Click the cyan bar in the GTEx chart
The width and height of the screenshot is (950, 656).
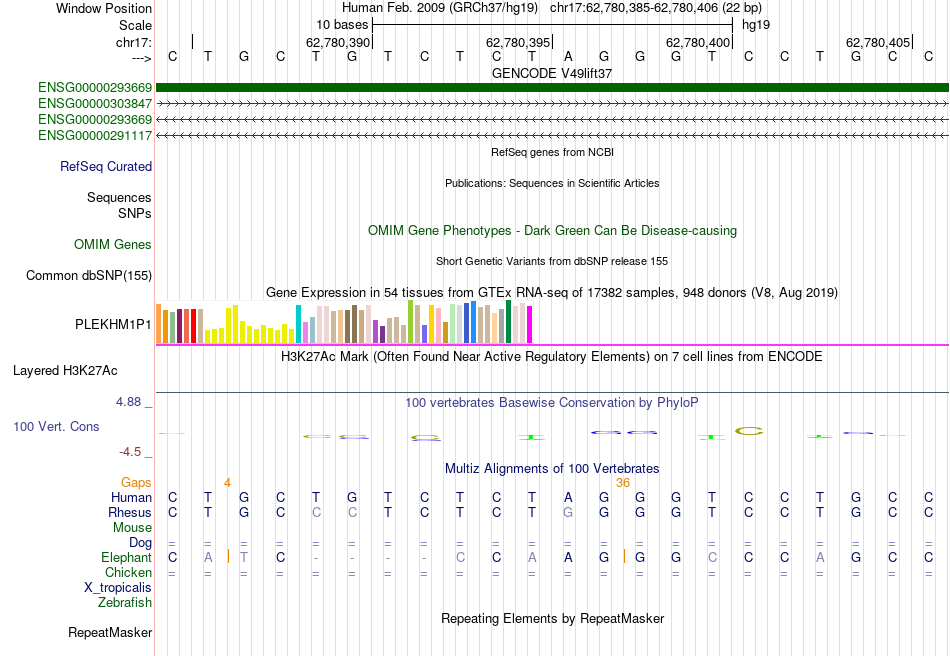298,324
